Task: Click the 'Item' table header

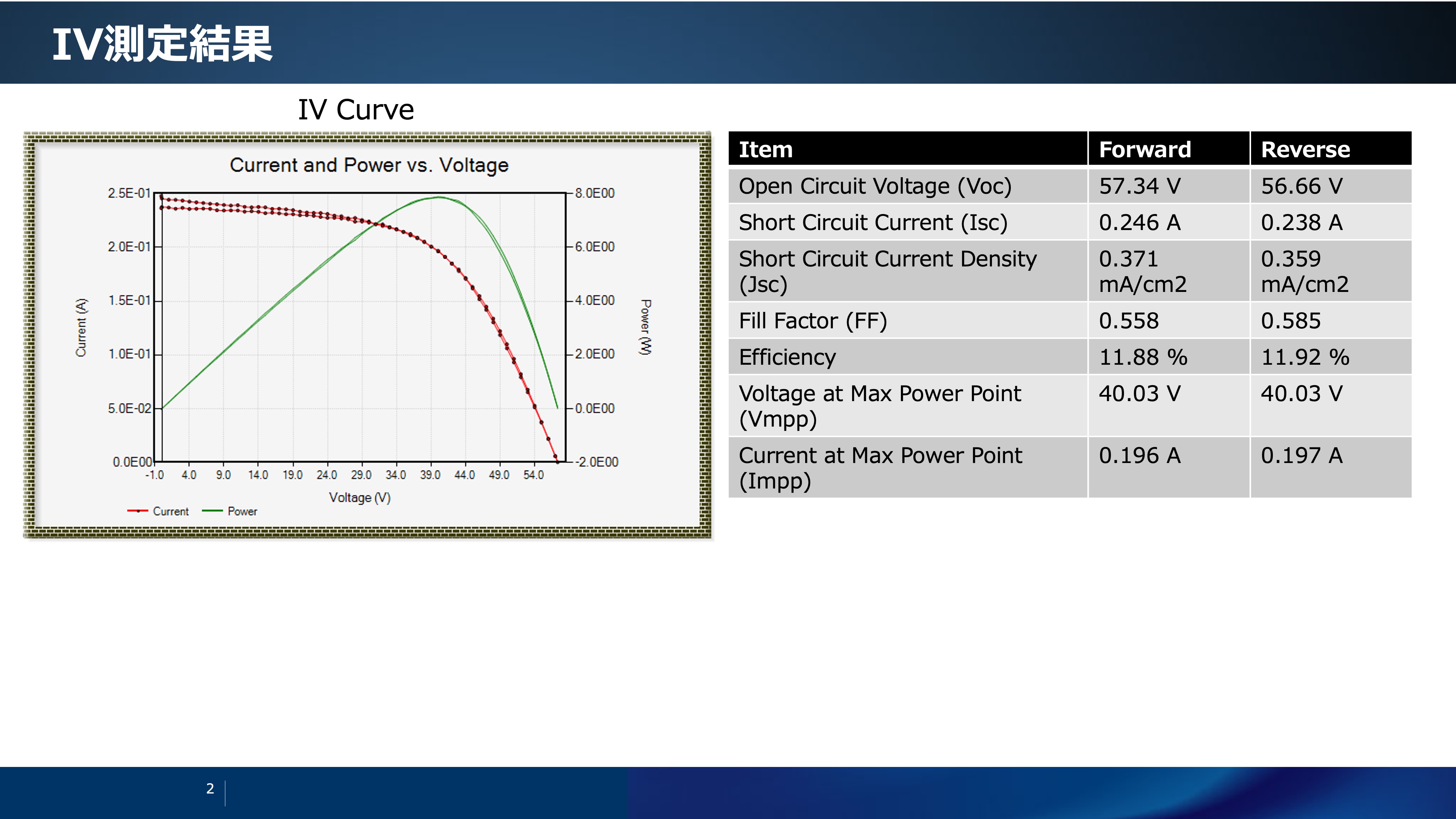Action: point(908,149)
